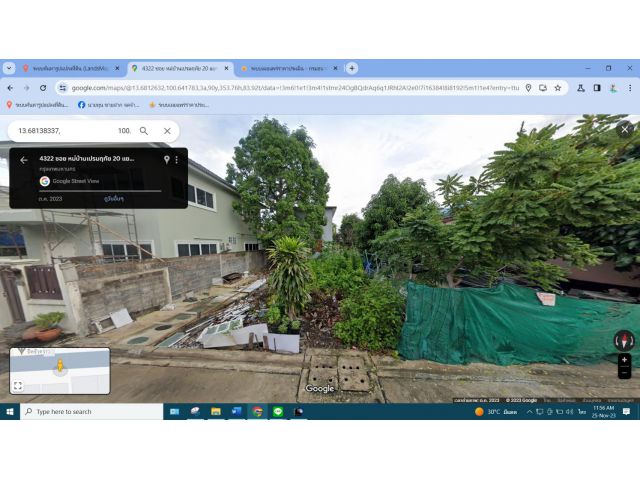Open the Chrome tab search dropdown
The image size is (640, 480).
click(x=9, y=68)
